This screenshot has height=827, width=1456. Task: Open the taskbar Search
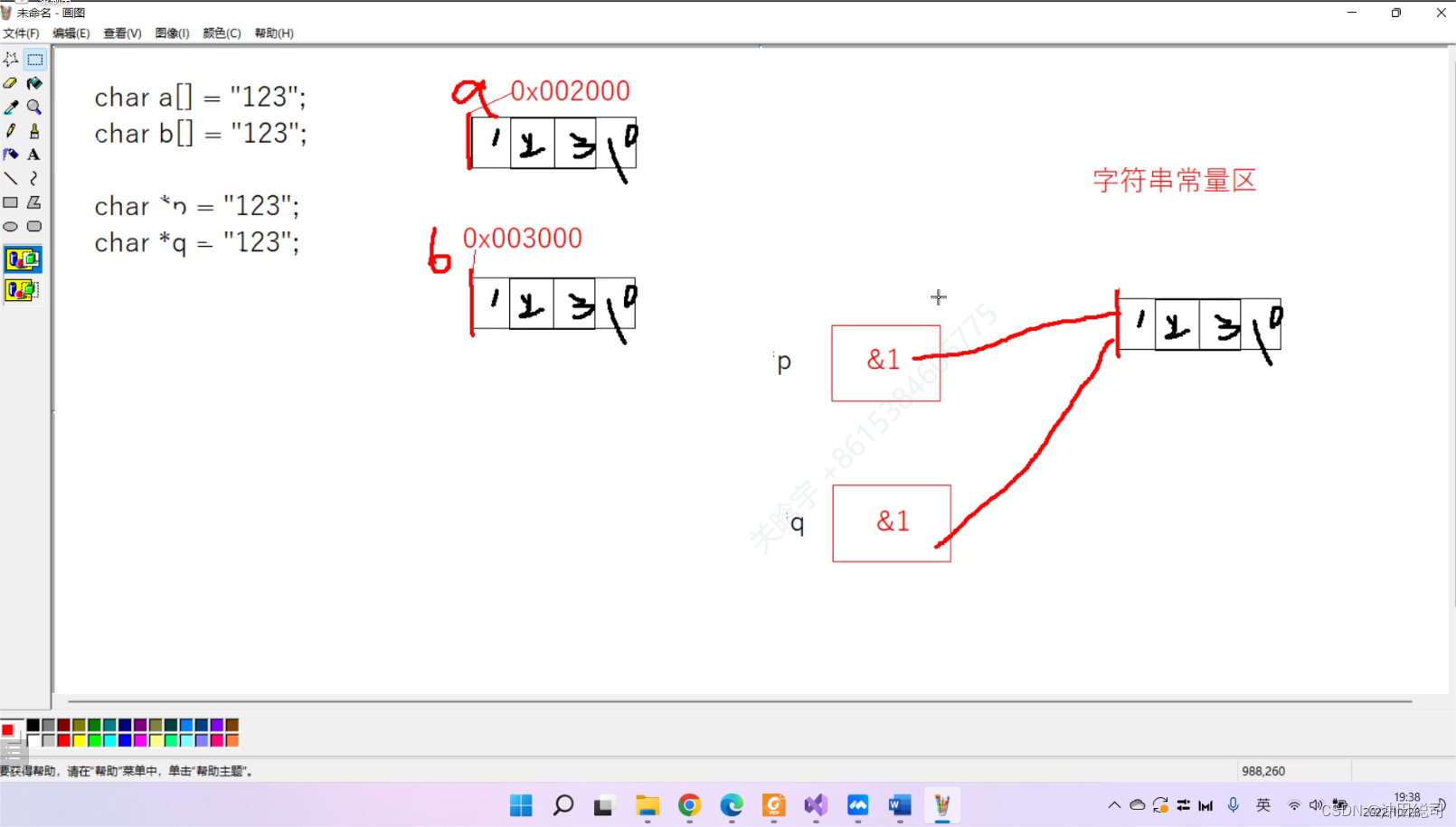tap(563, 805)
